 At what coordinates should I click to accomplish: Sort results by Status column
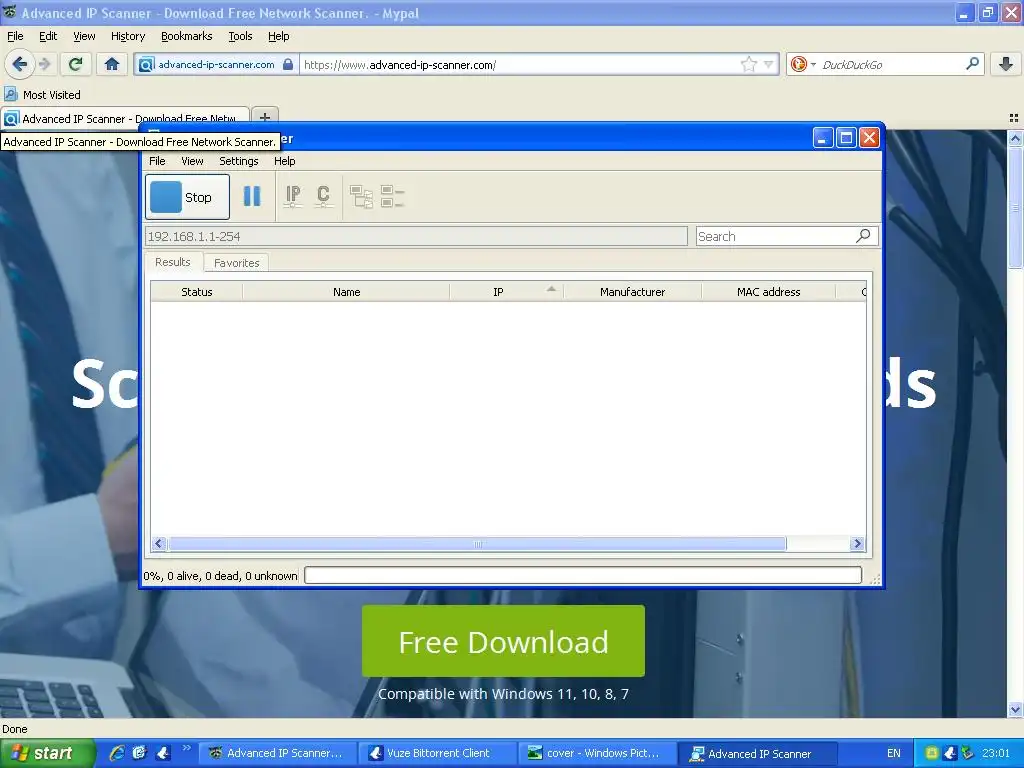197,292
